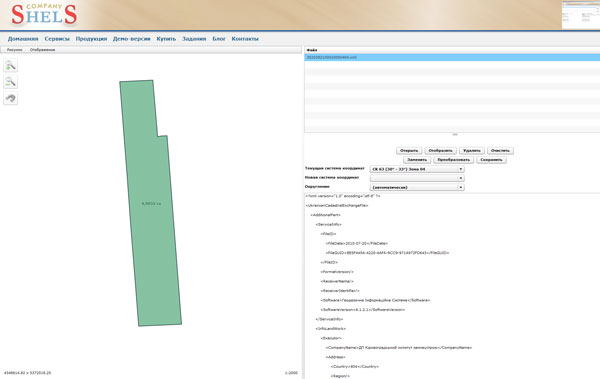The width and height of the screenshot is (600, 379).
Task: Click the cursor coordinates readout at bottom-left
Action: click(27, 372)
